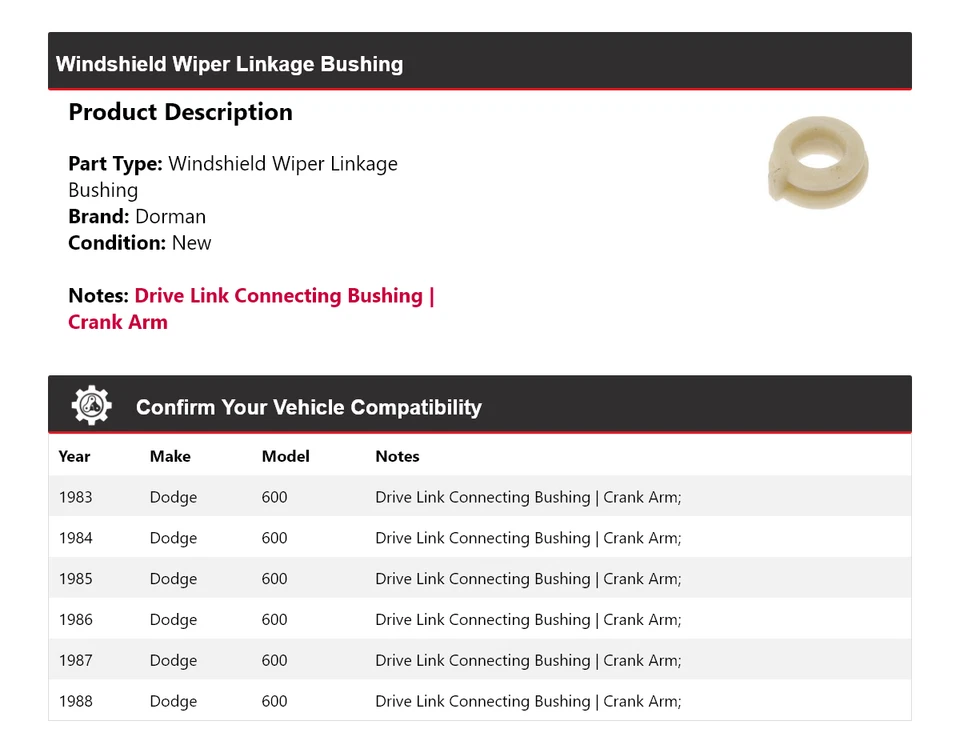Image resolution: width=960 pixels, height=753 pixels.
Task: Click the gear compatibility icon
Action: point(91,406)
